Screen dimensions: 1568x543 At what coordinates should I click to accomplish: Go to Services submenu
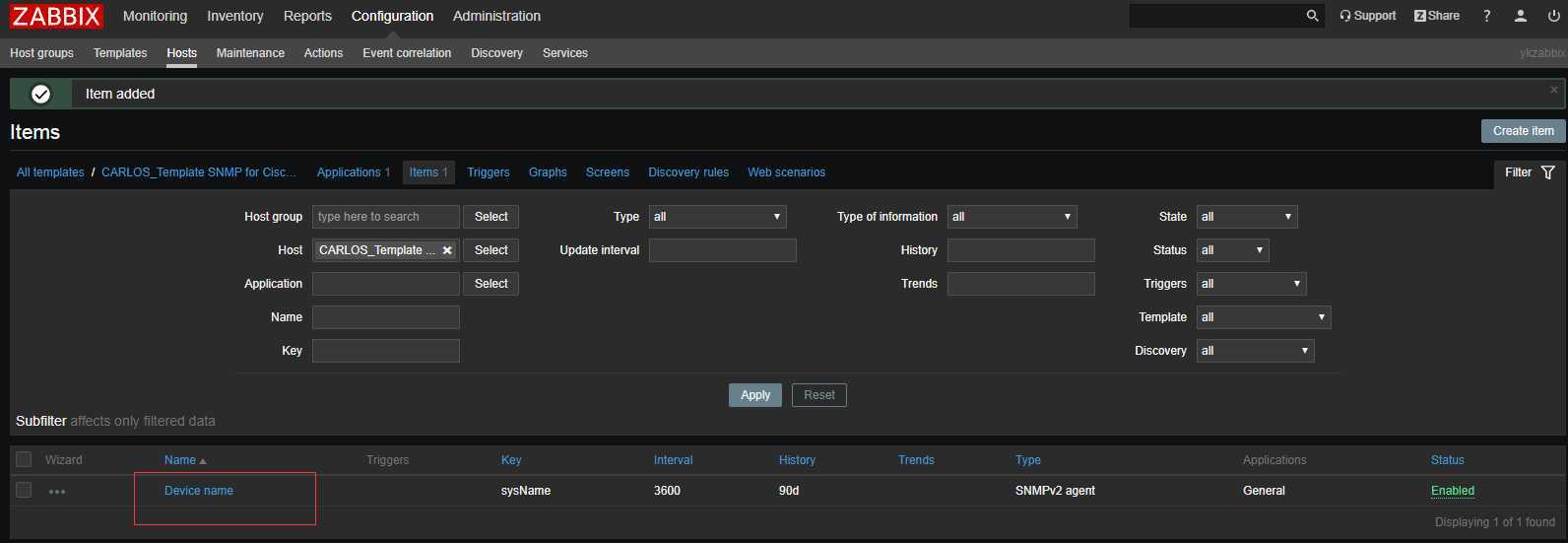tap(564, 53)
